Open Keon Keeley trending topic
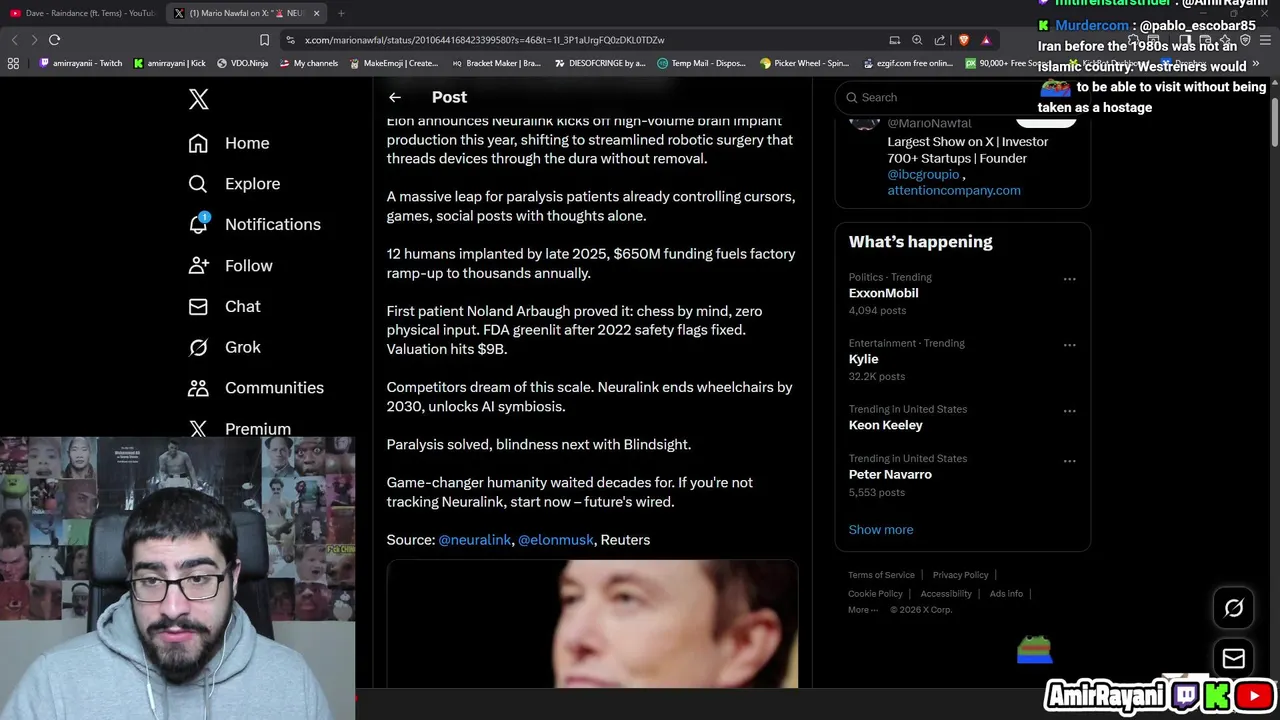1280x720 pixels. 885,425
